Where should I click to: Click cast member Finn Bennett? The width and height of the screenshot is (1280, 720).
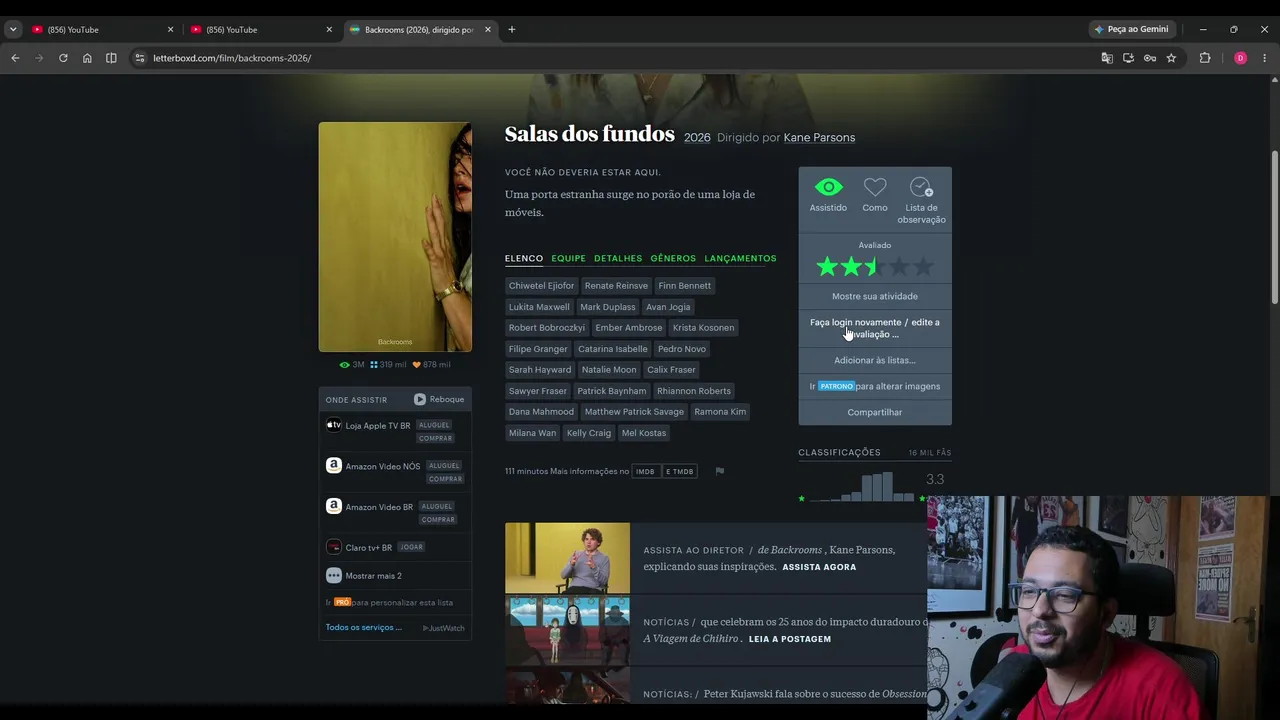[685, 286]
